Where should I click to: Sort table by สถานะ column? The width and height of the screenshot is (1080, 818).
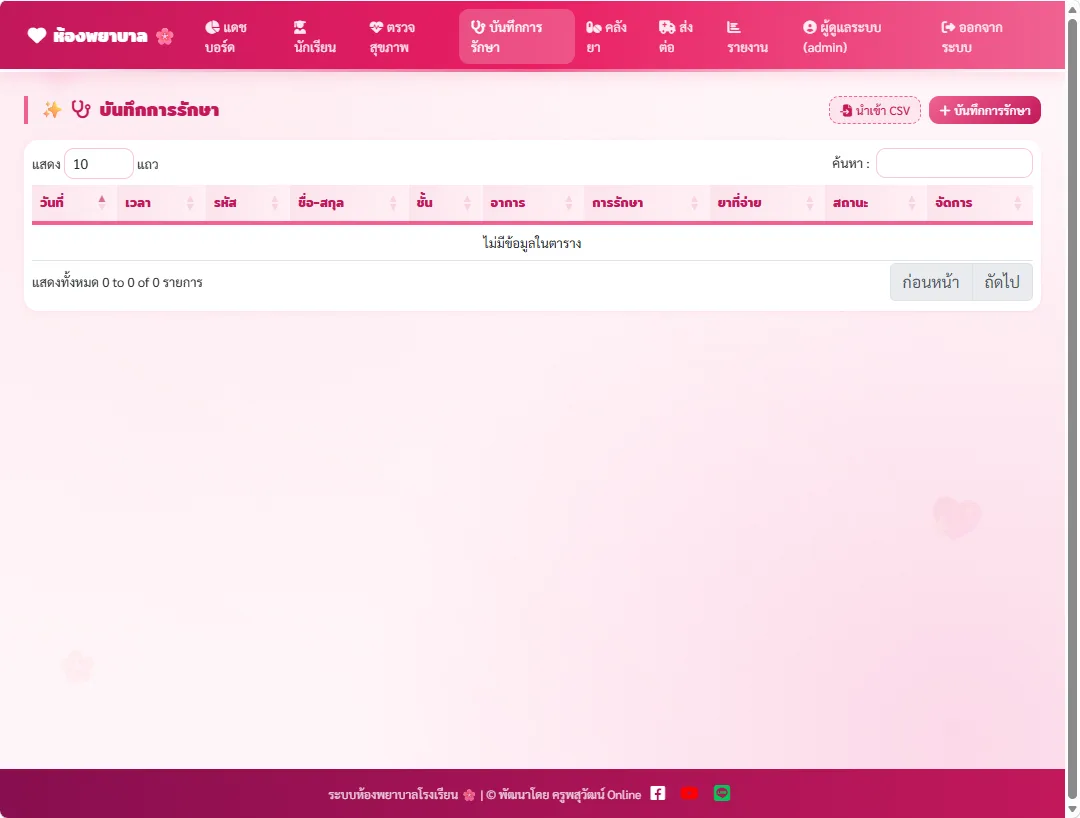[875, 202]
